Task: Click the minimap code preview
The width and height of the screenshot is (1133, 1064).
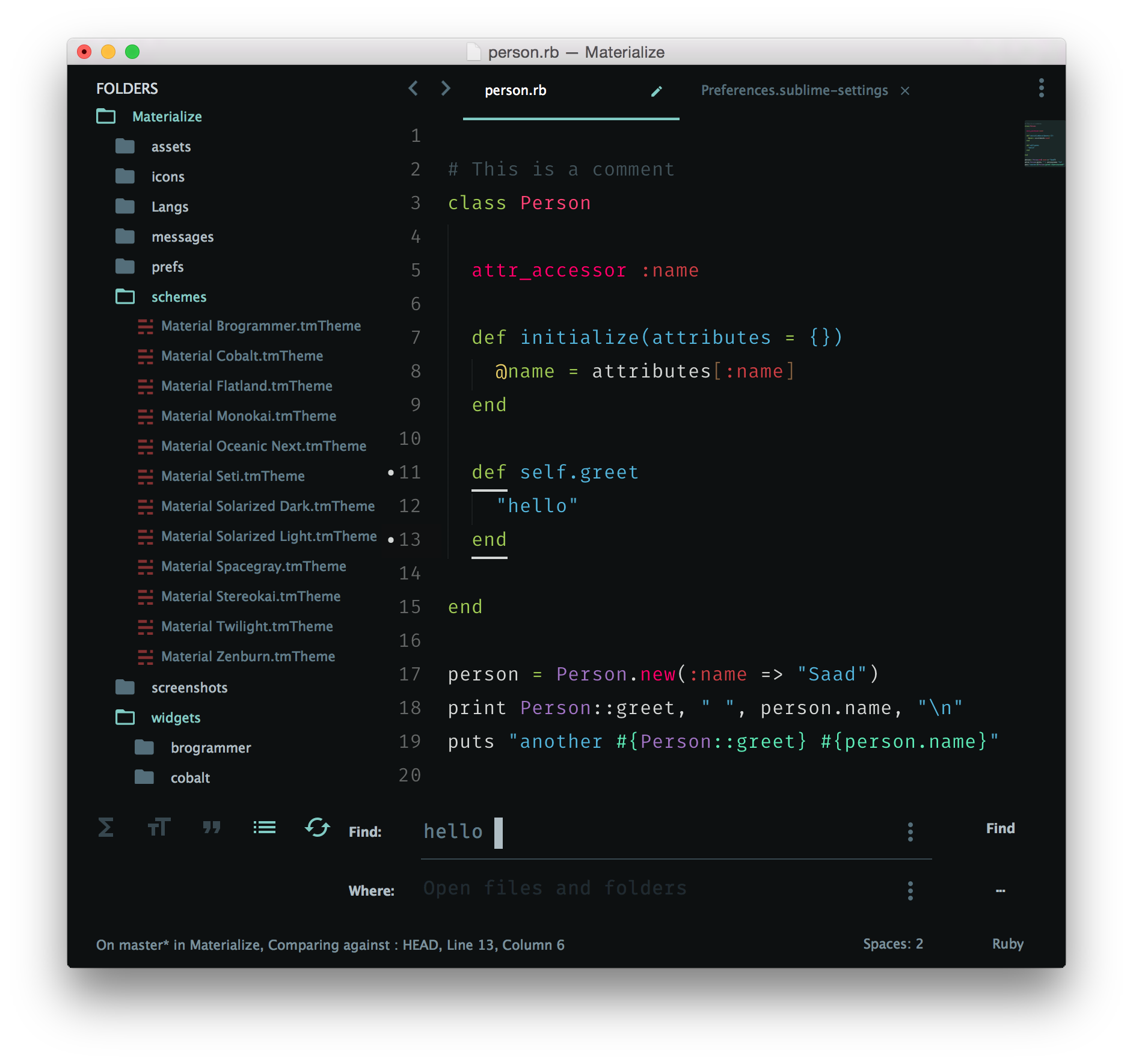Action: click(x=1045, y=144)
